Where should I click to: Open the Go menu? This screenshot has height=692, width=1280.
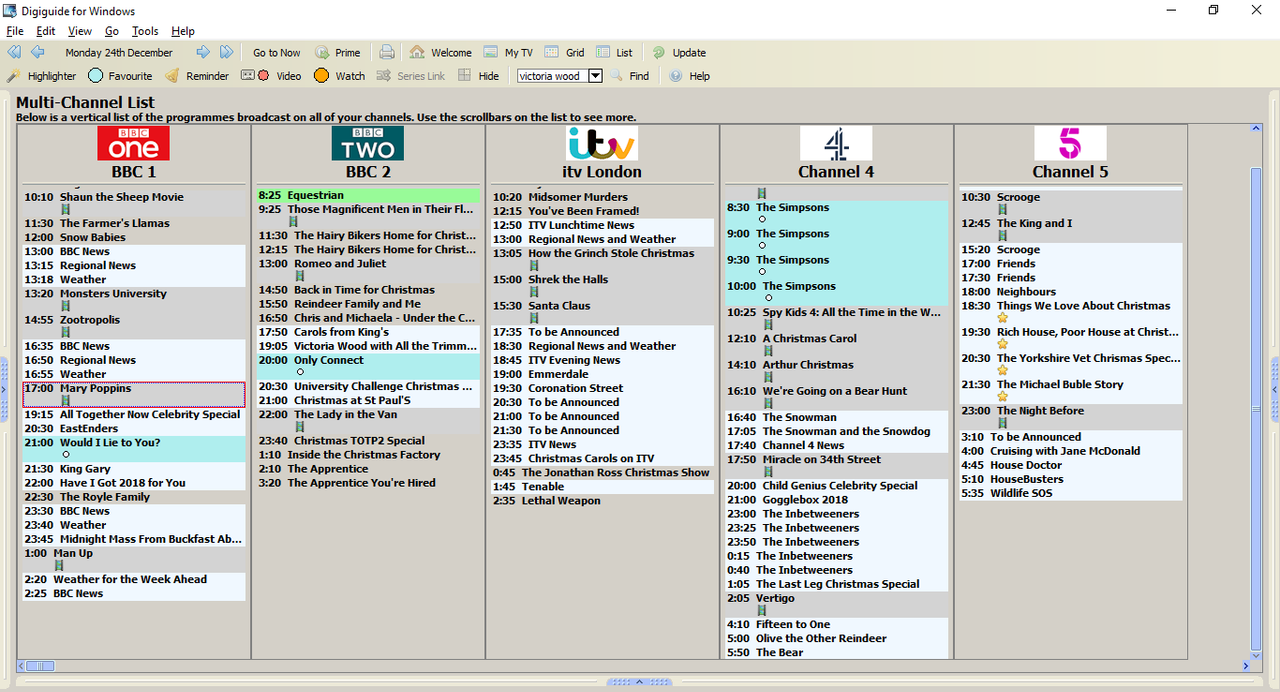112,31
